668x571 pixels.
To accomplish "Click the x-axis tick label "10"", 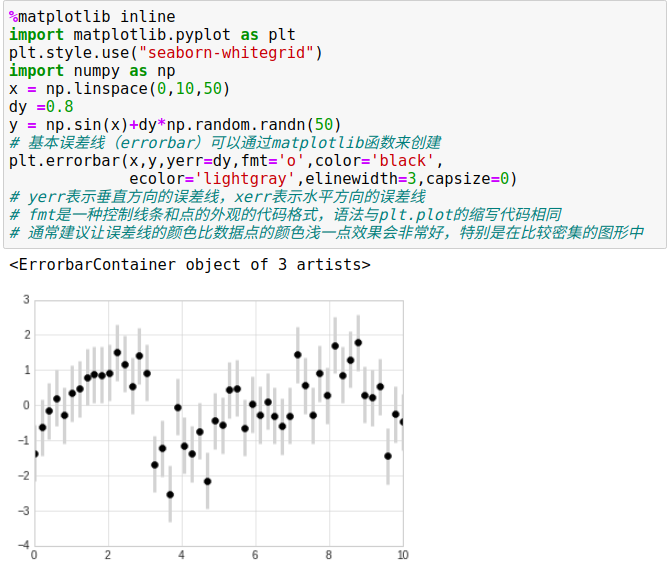I will (x=403, y=555).
